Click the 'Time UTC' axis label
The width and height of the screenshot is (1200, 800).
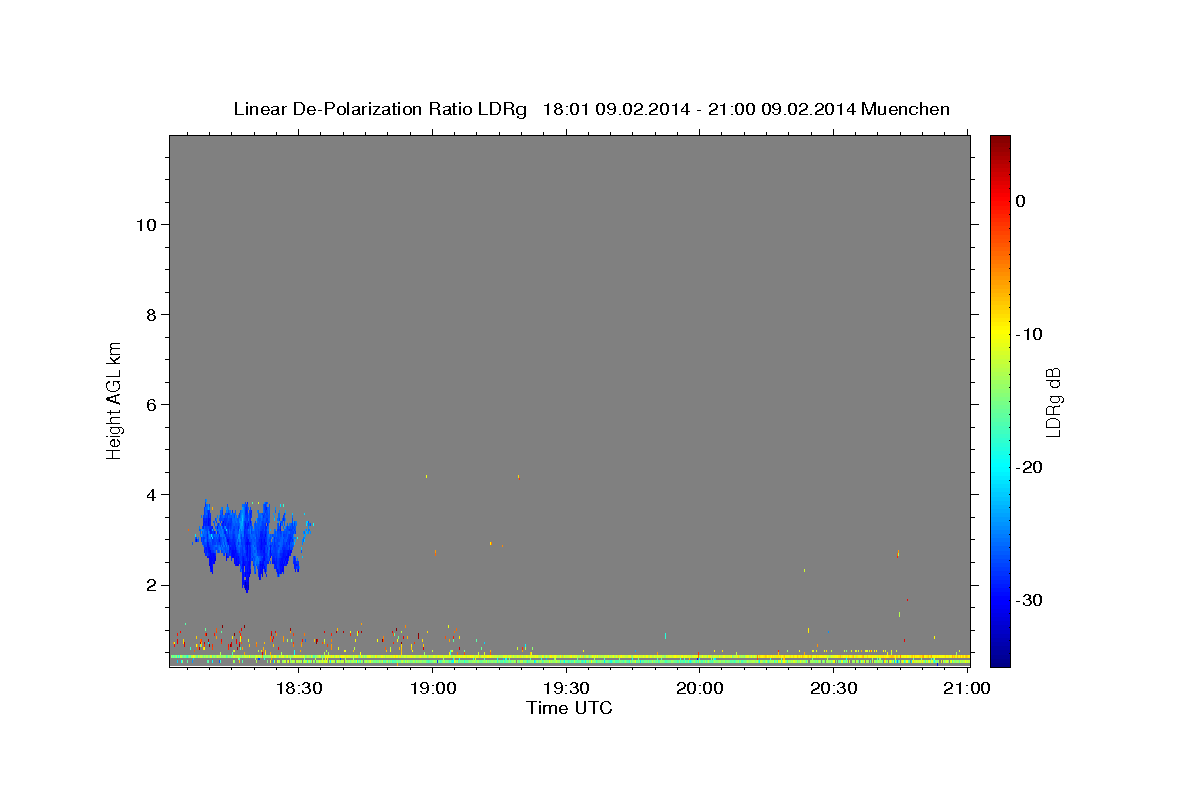[x=569, y=708]
